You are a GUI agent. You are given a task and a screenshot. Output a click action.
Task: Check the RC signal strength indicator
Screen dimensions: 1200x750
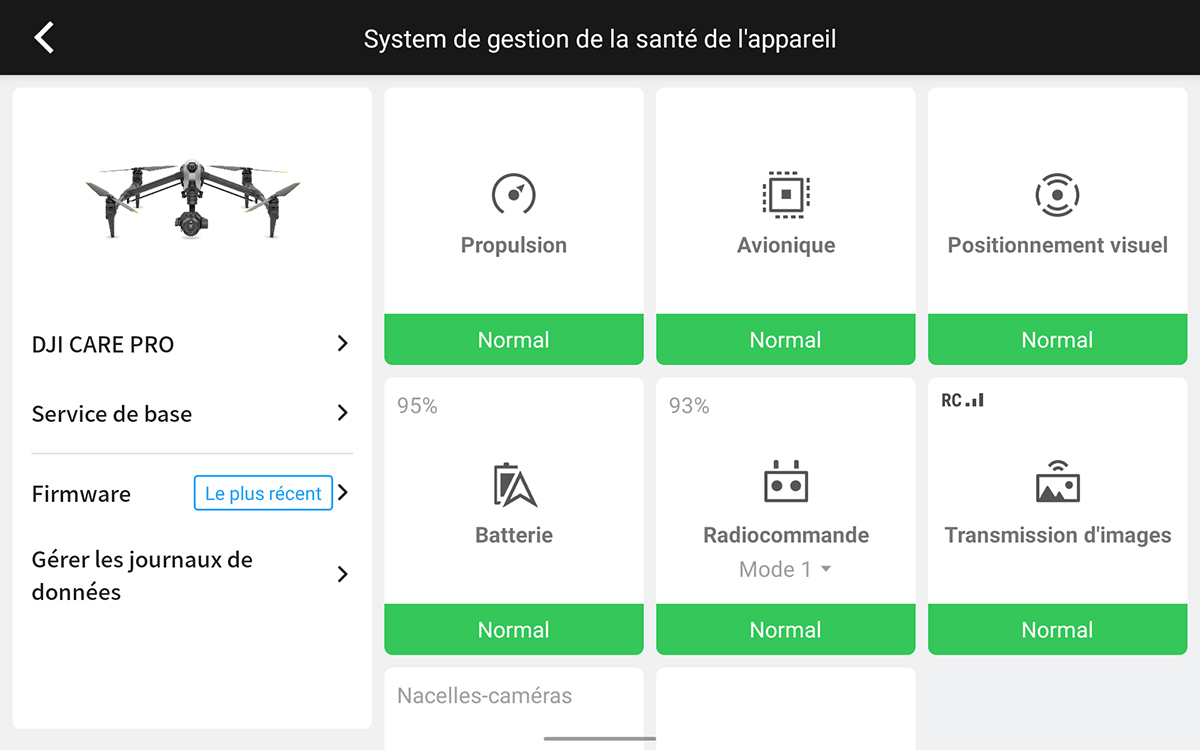coord(962,400)
